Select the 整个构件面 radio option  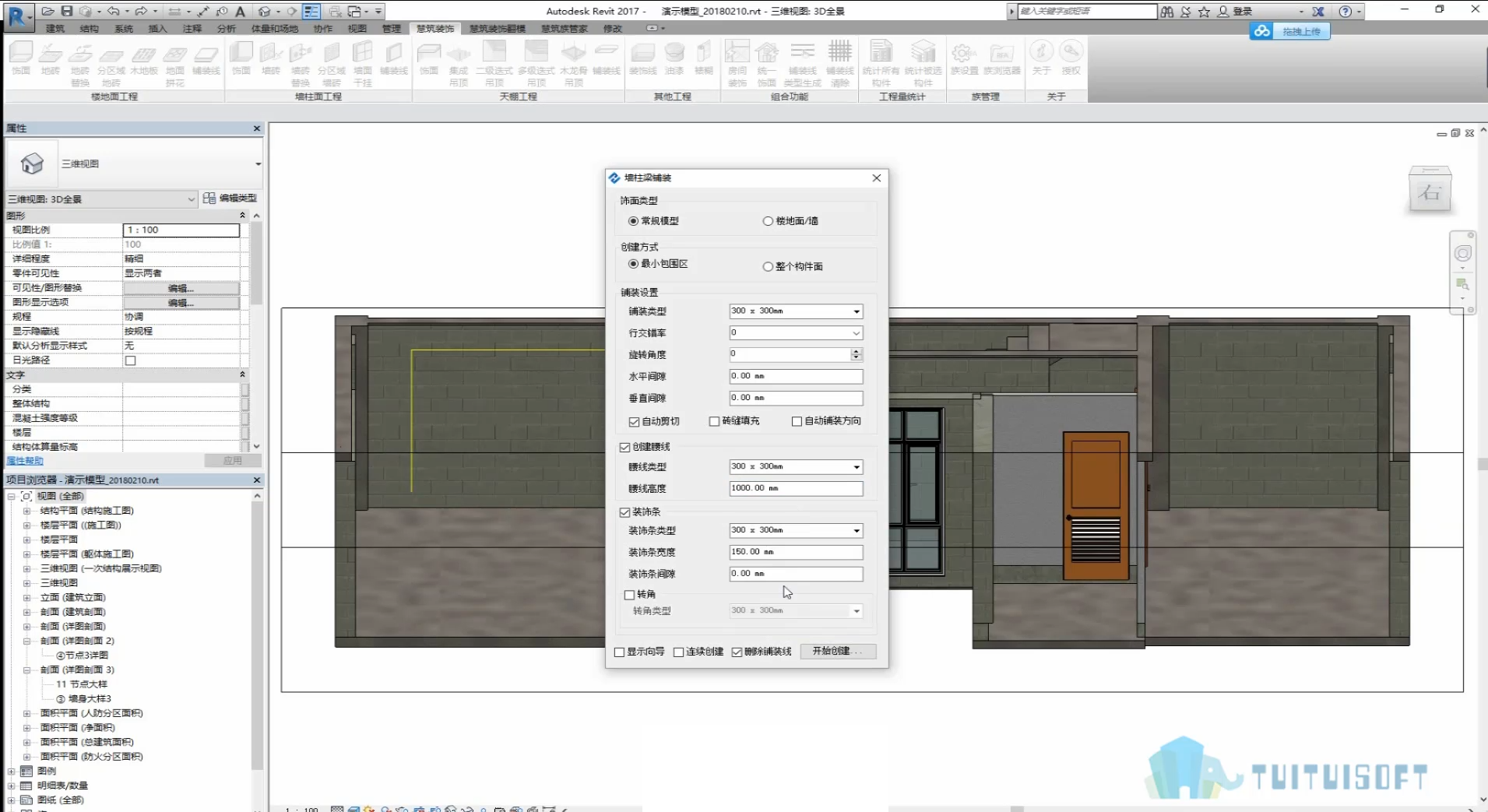coord(768,266)
